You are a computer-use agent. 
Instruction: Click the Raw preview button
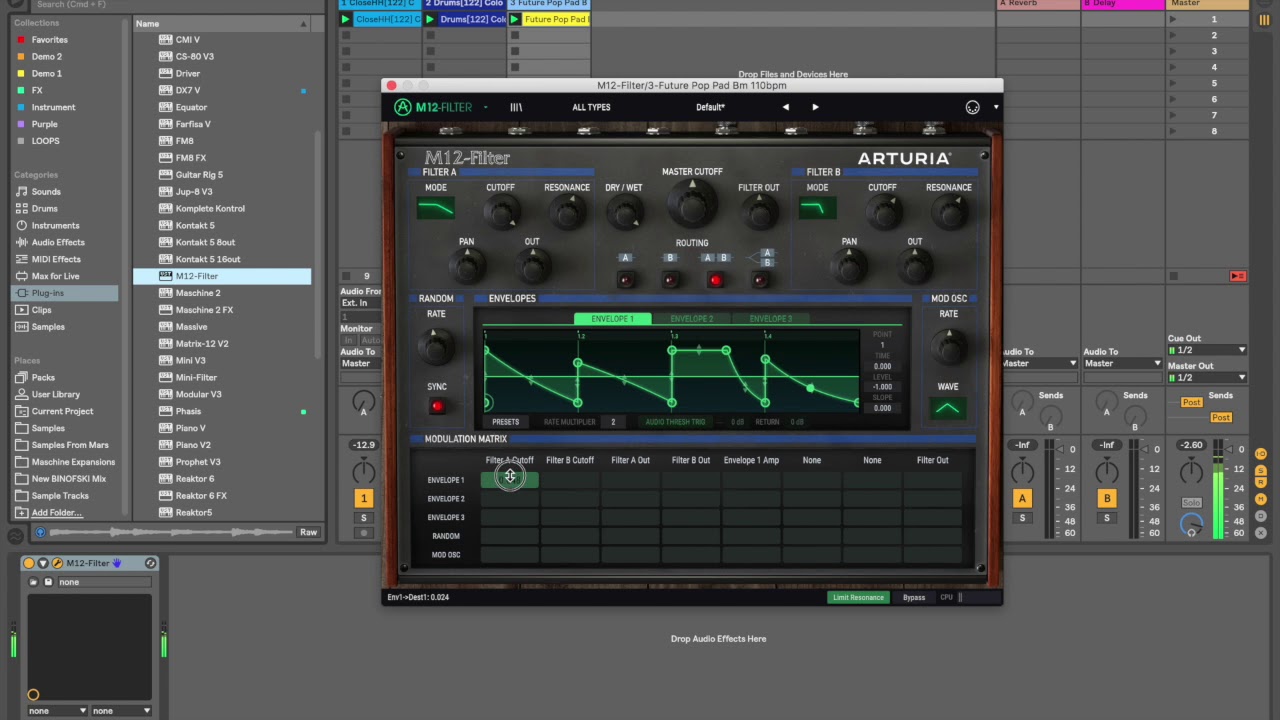point(308,532)
